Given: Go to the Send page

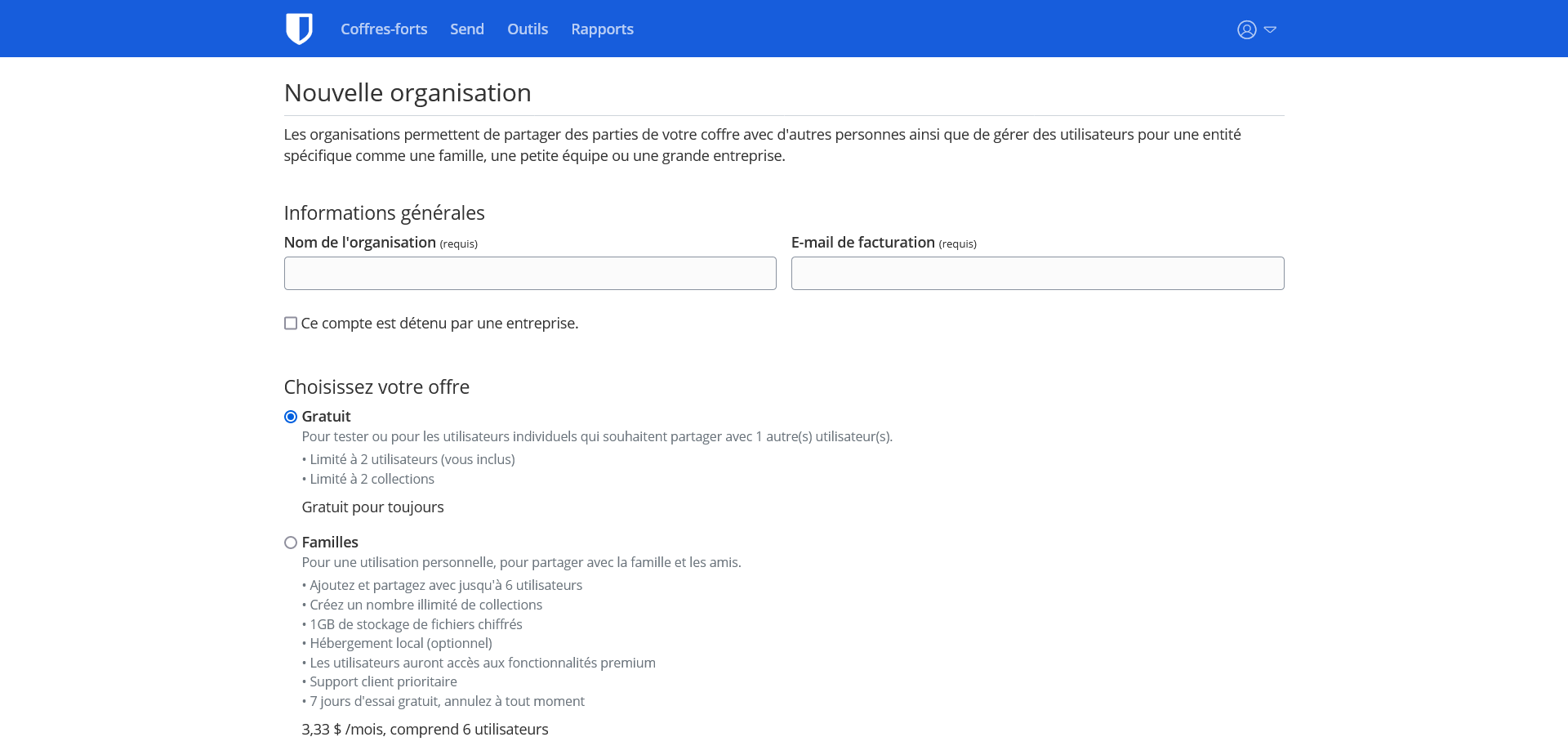Looking at the screenshot, I should (466, 29).
